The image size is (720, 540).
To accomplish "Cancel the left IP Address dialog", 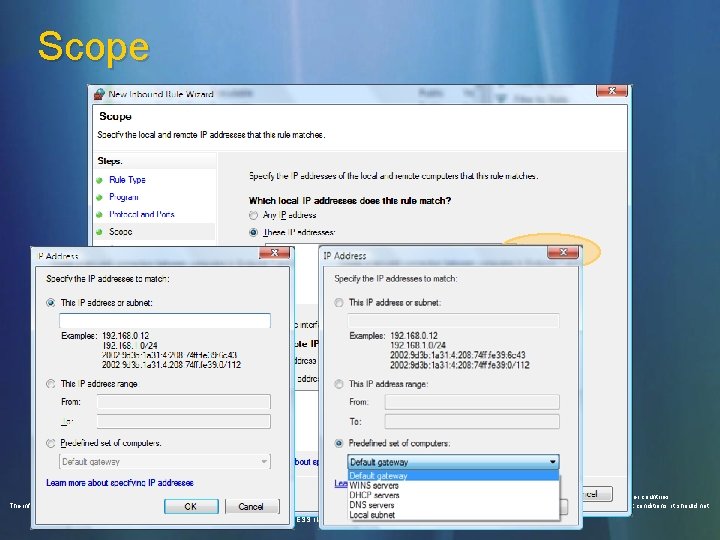I will [x=251, y=506].
